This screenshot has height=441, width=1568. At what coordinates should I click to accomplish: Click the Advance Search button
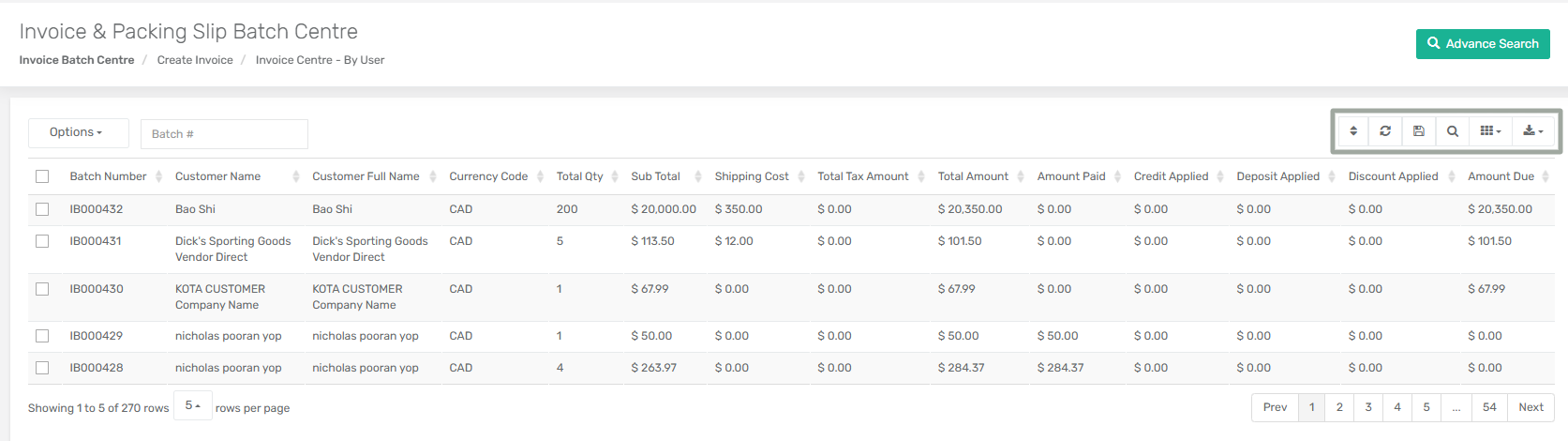(x=1482, y=44)
